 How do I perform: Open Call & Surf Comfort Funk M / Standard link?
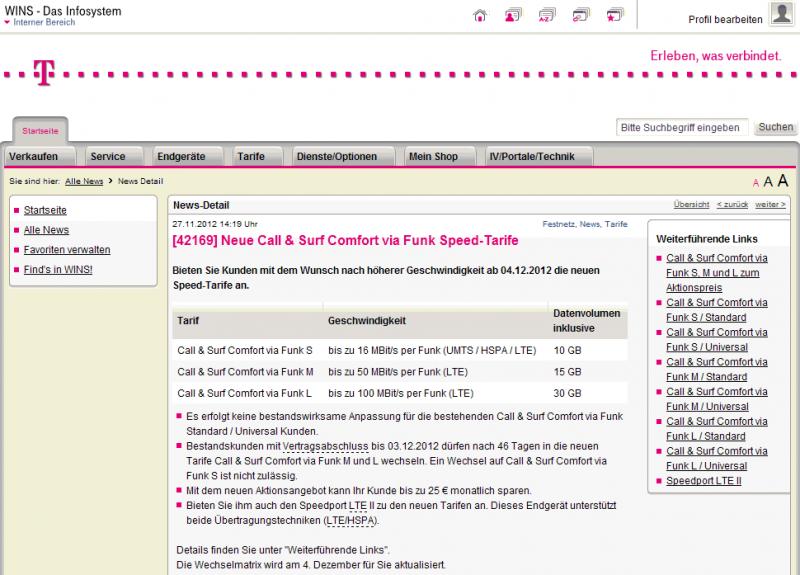pos(716,369)
